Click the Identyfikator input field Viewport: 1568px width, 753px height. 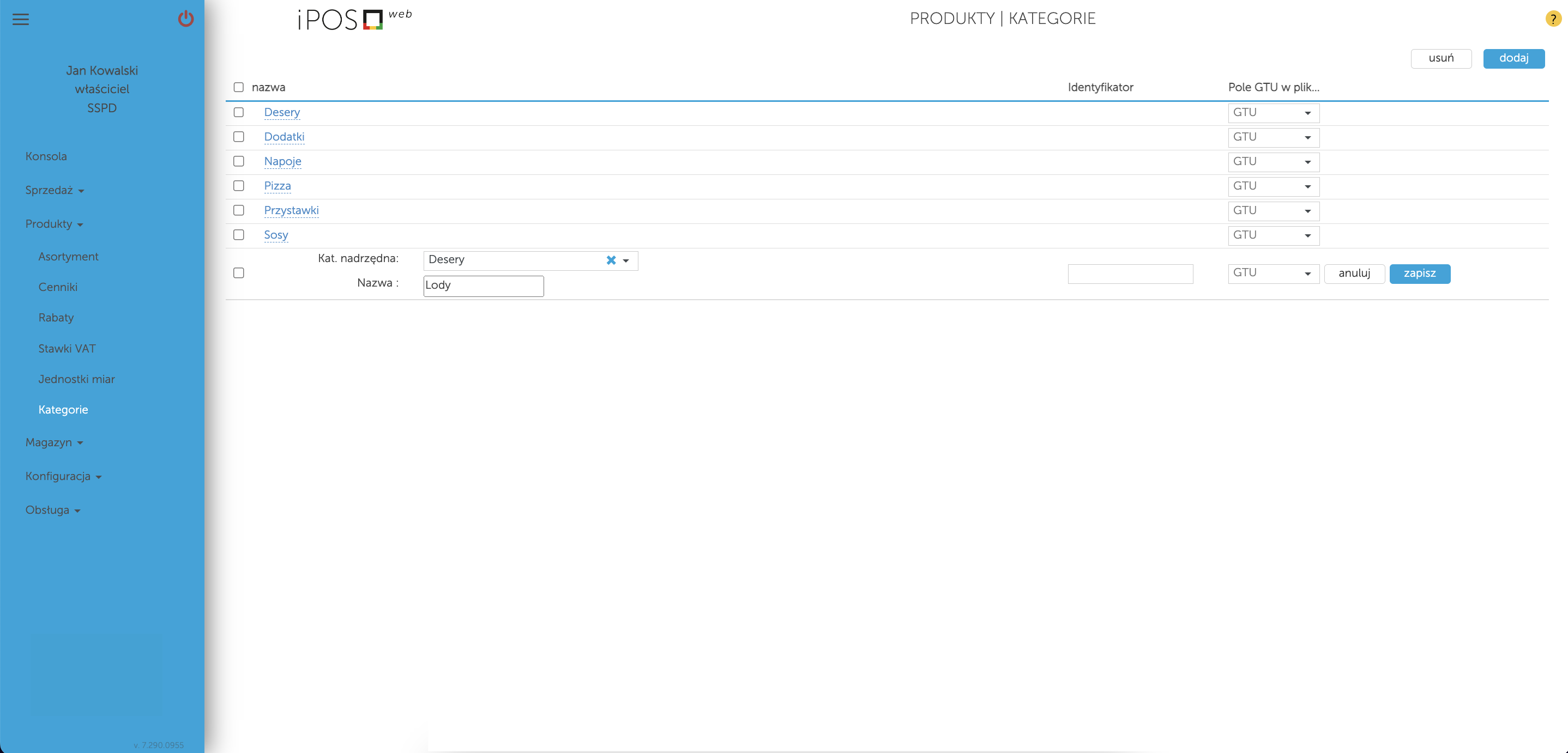pyautogui.click(x=1130, y=274)
